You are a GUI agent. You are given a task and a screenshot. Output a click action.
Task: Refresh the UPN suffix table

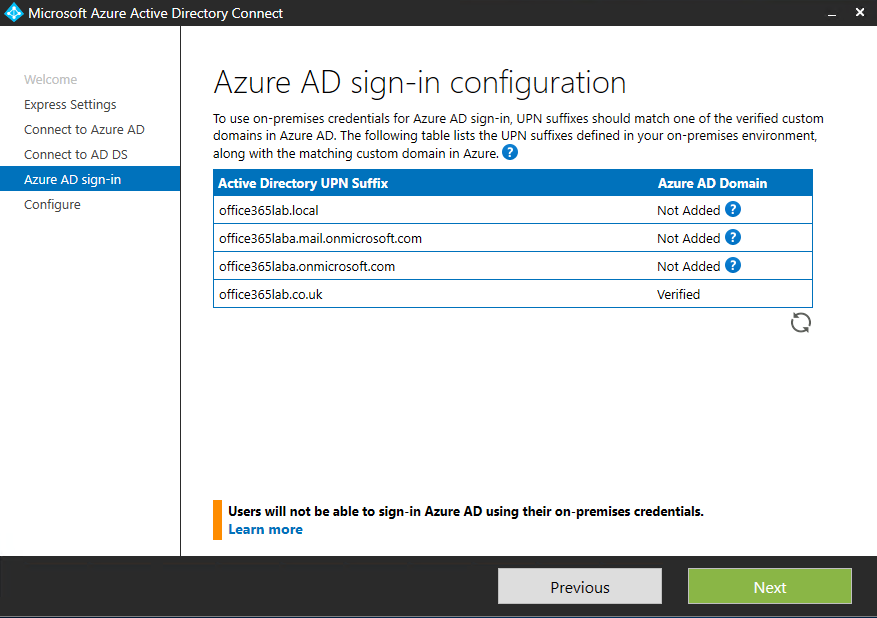pos(800,323)
